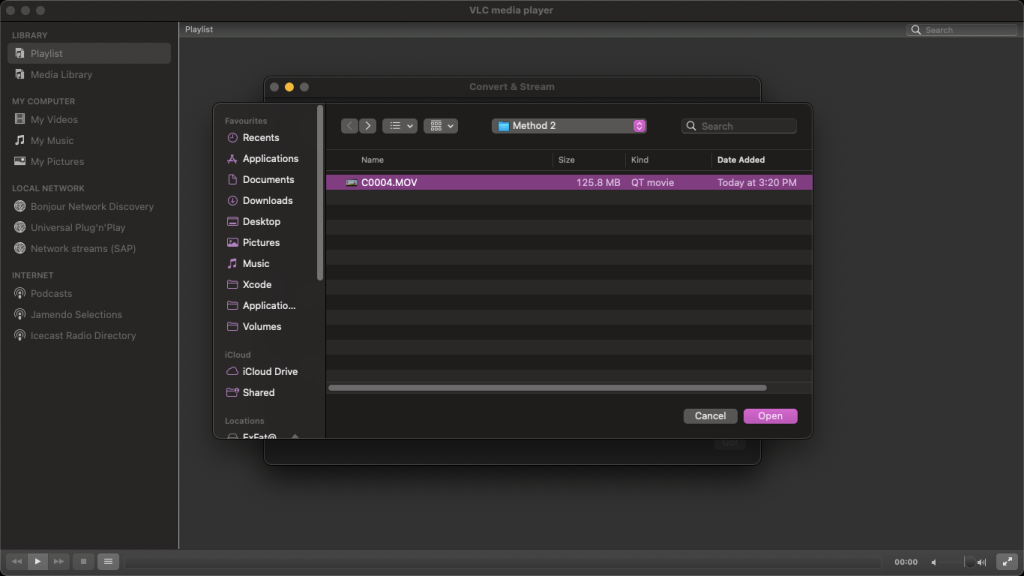Click the back navigation arrow in file dialog
Image resolution: width=1024 pixels, height=576 pixels.
click(x=349, y=125)
